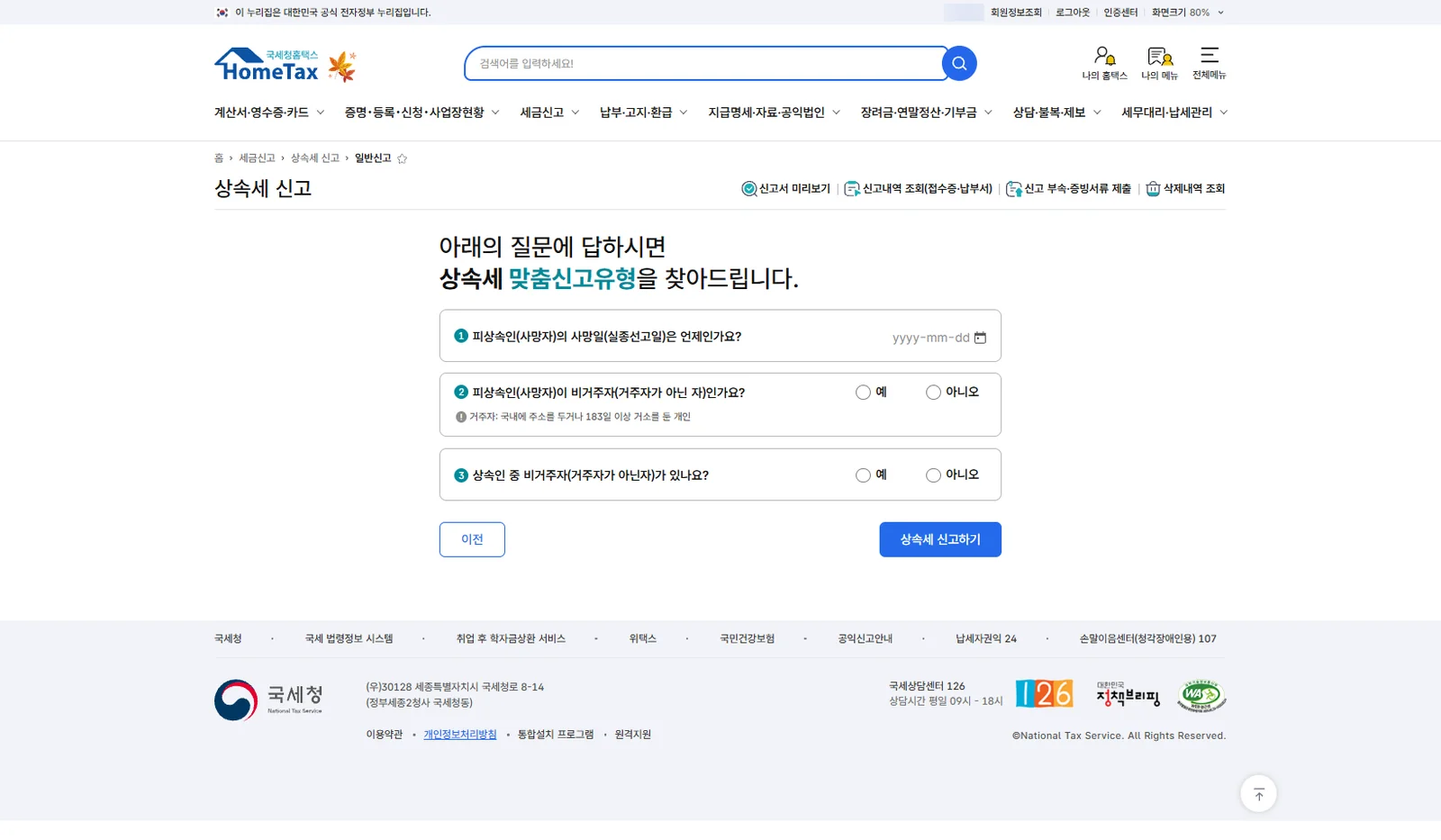1441x840 pixels.
Task: Click 손말이음센터(청각장애인용) 107 link
Action: (x=1147, y=638)
